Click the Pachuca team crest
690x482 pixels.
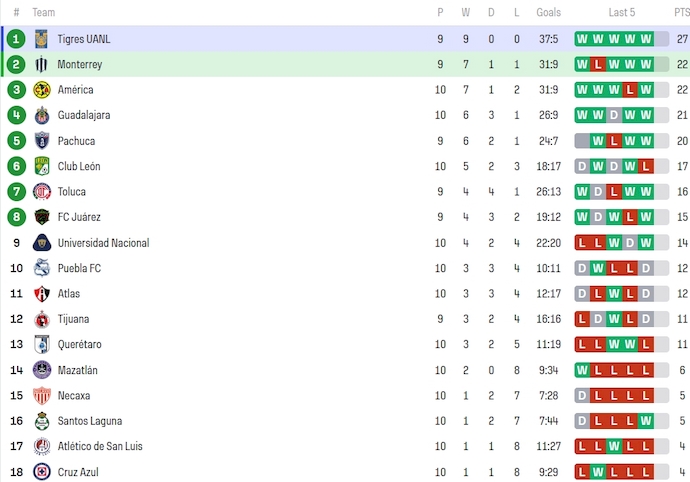point(42,141)
